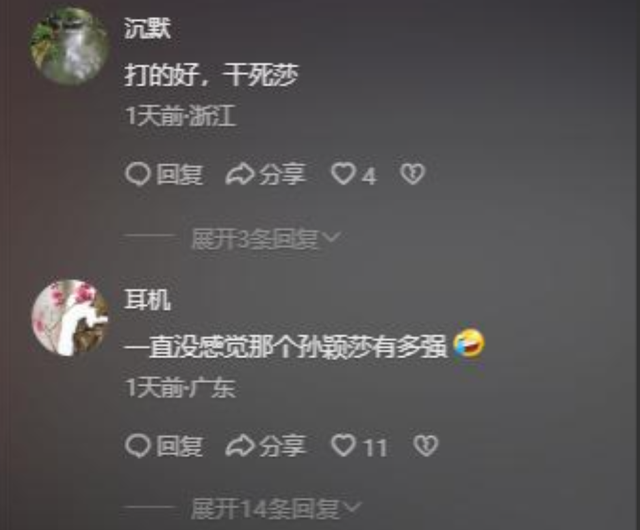Expand 14 replies under 耳机's comment
This screenshot has height=530, width=640.
276,509
